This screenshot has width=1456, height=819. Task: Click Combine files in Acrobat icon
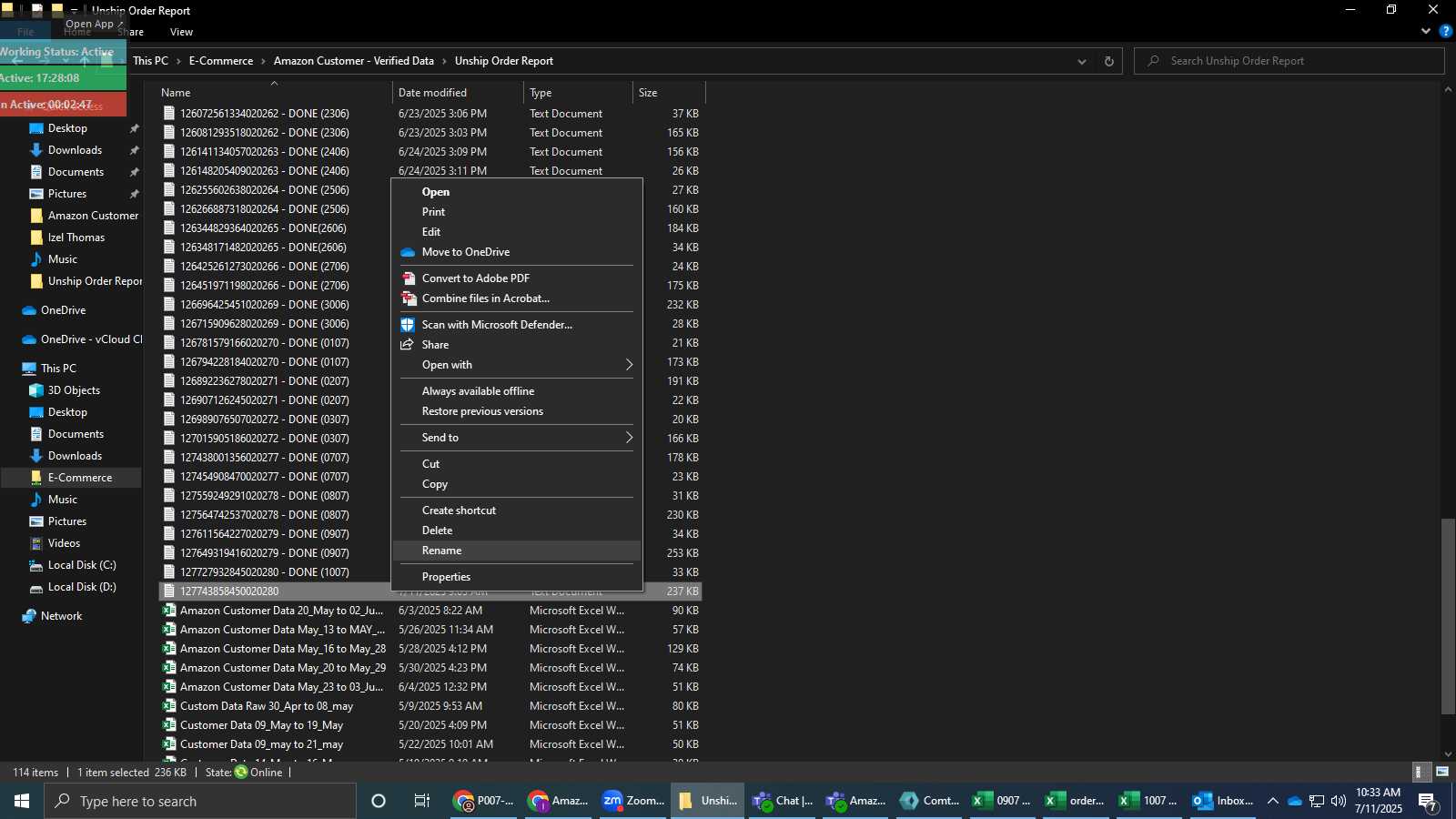pyautogui.click(x=409, y=298)
